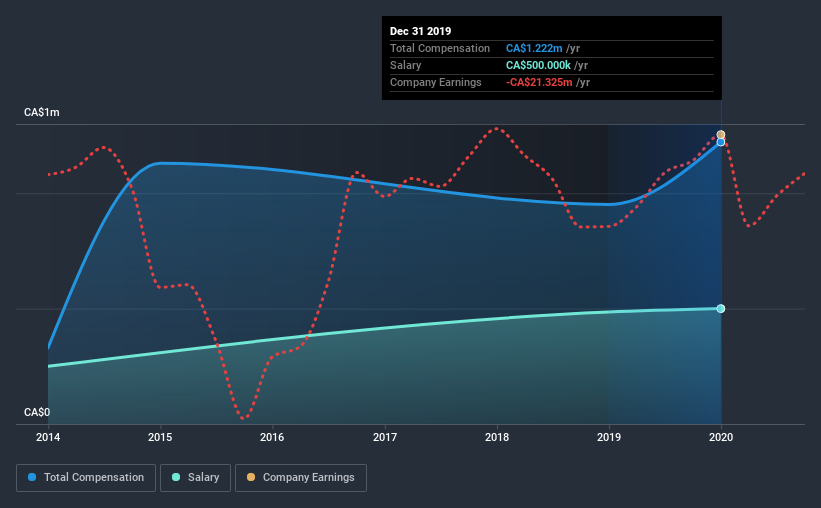Click the orange Company Earnings data point at 2020
The image size is (821, 508).
(x=720, y=135)
